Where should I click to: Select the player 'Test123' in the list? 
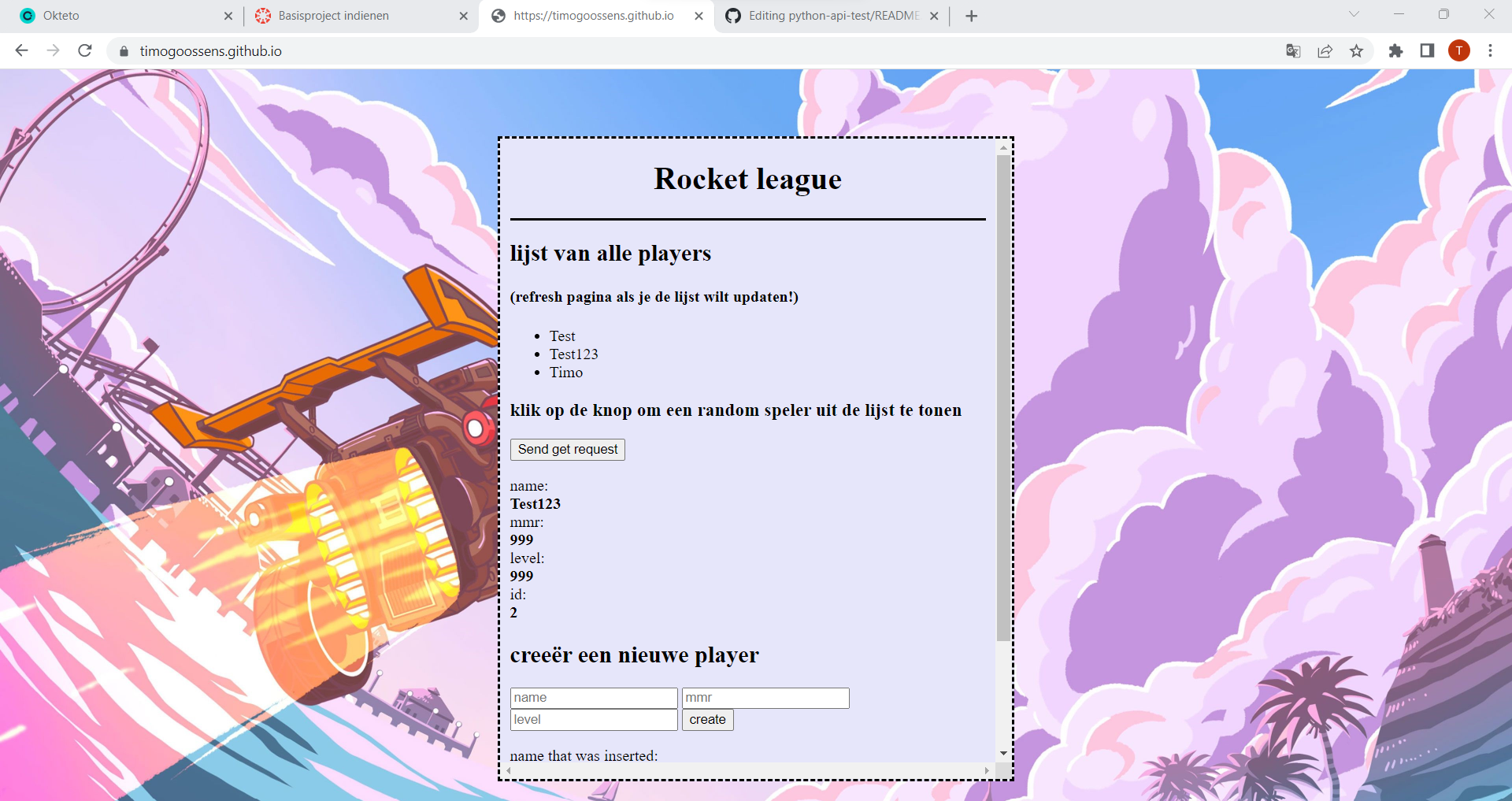tap(574, 354)
